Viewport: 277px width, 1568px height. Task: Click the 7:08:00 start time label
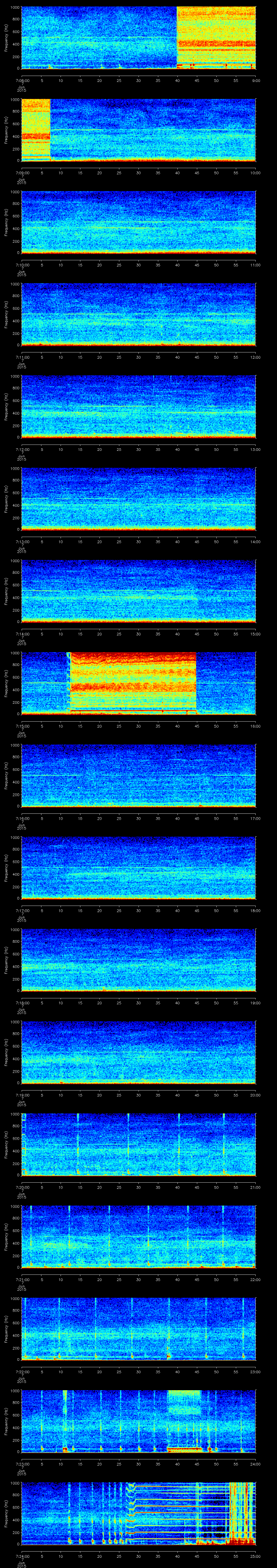[22, 80]
